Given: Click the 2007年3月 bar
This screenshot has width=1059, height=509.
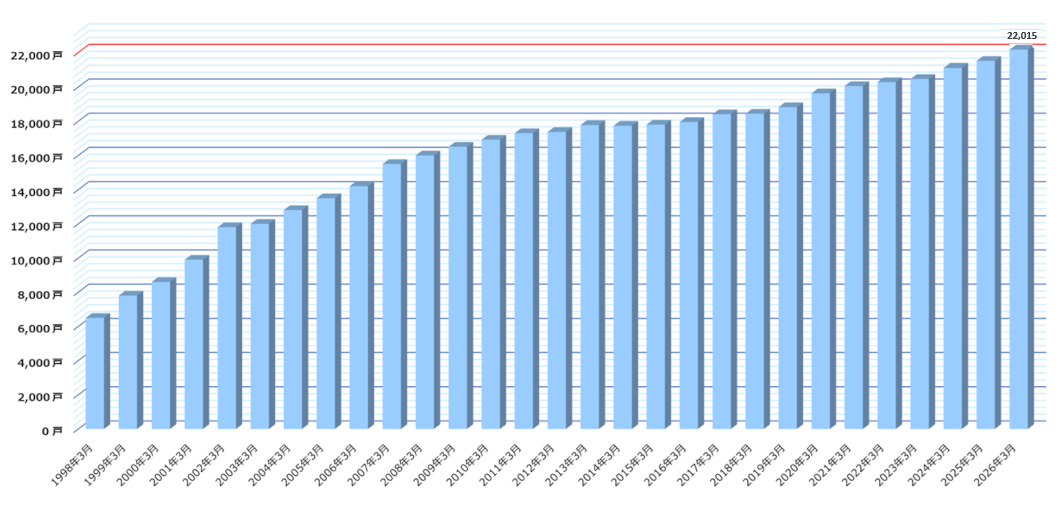Looking at the screenshot, I should coord(394,294).
